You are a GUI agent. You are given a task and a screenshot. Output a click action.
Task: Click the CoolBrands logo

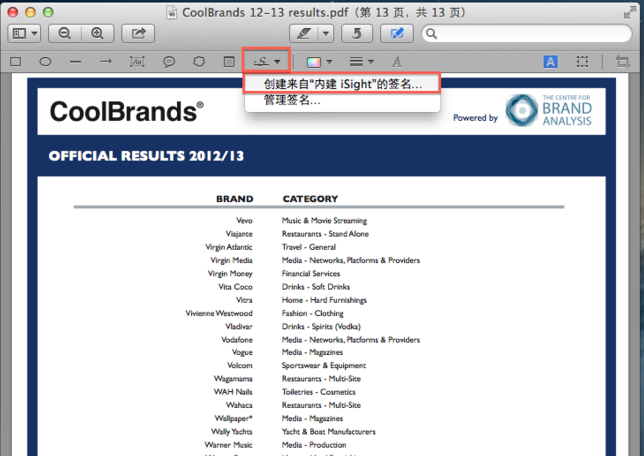coord(126,111)
